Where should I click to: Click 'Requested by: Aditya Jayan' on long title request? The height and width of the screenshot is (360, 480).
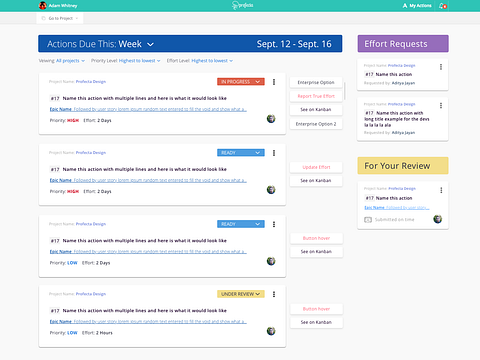(x=389, y=133)
